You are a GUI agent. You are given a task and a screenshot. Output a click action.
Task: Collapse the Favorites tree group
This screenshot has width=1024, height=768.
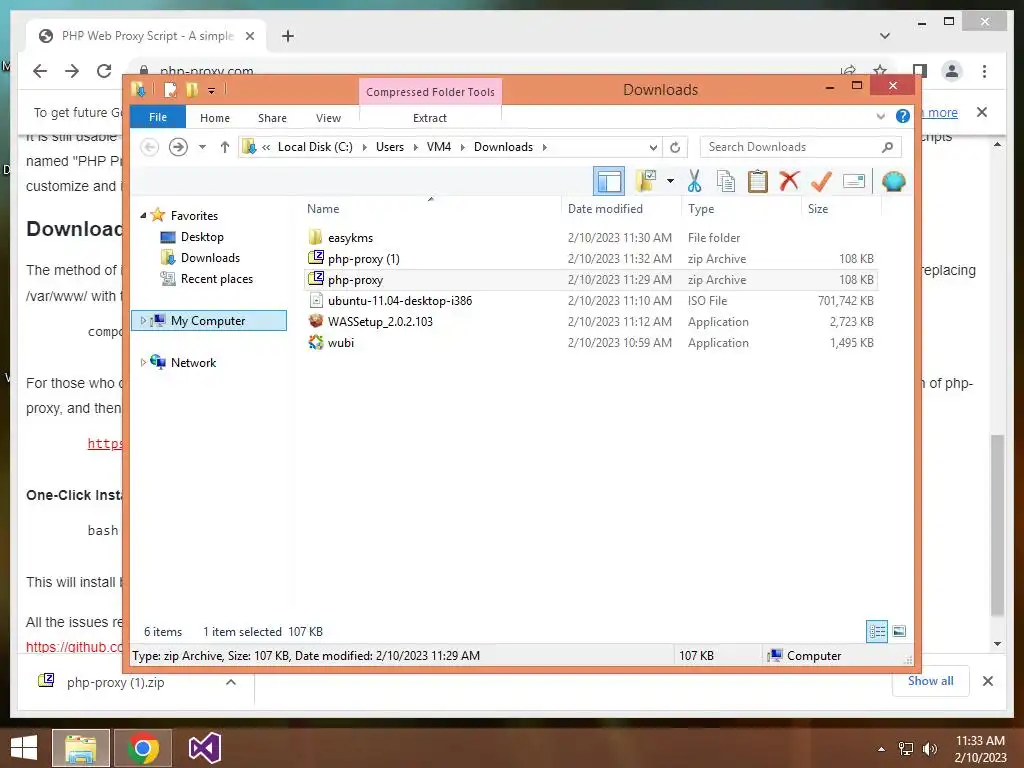coord(143,216)
